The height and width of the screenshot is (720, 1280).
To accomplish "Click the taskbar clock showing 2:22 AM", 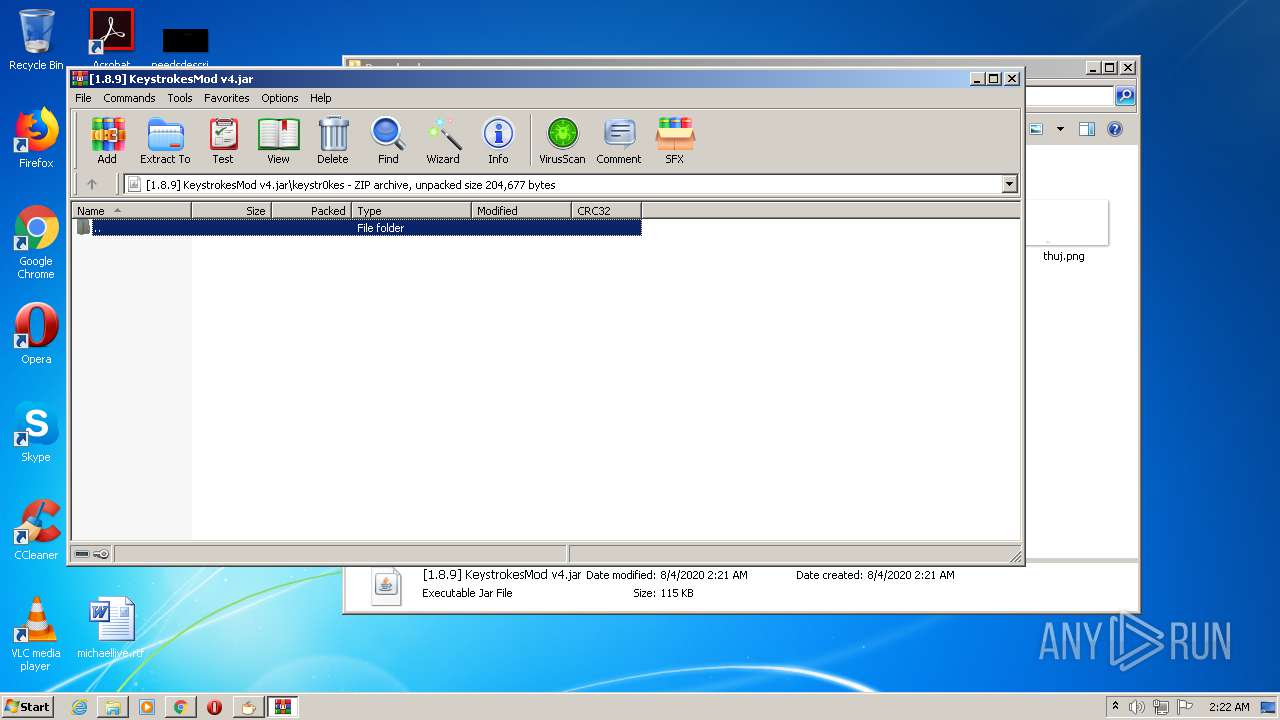I will (x=1229, y=707).
